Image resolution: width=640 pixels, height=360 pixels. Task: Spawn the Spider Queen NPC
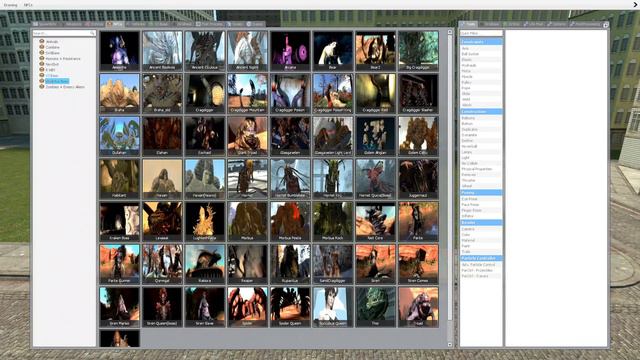[x=290, y=307]
